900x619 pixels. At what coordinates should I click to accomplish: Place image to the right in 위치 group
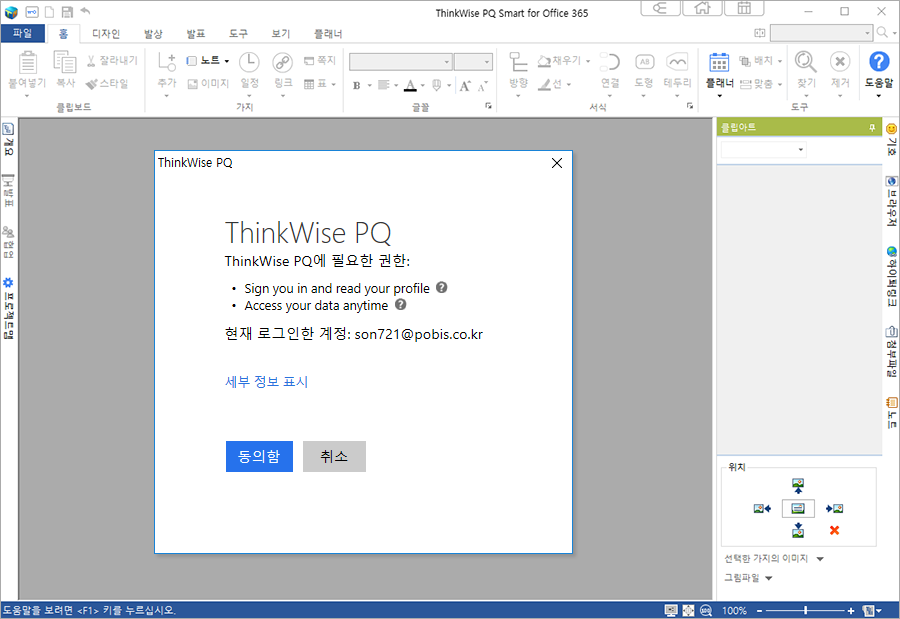834,509
